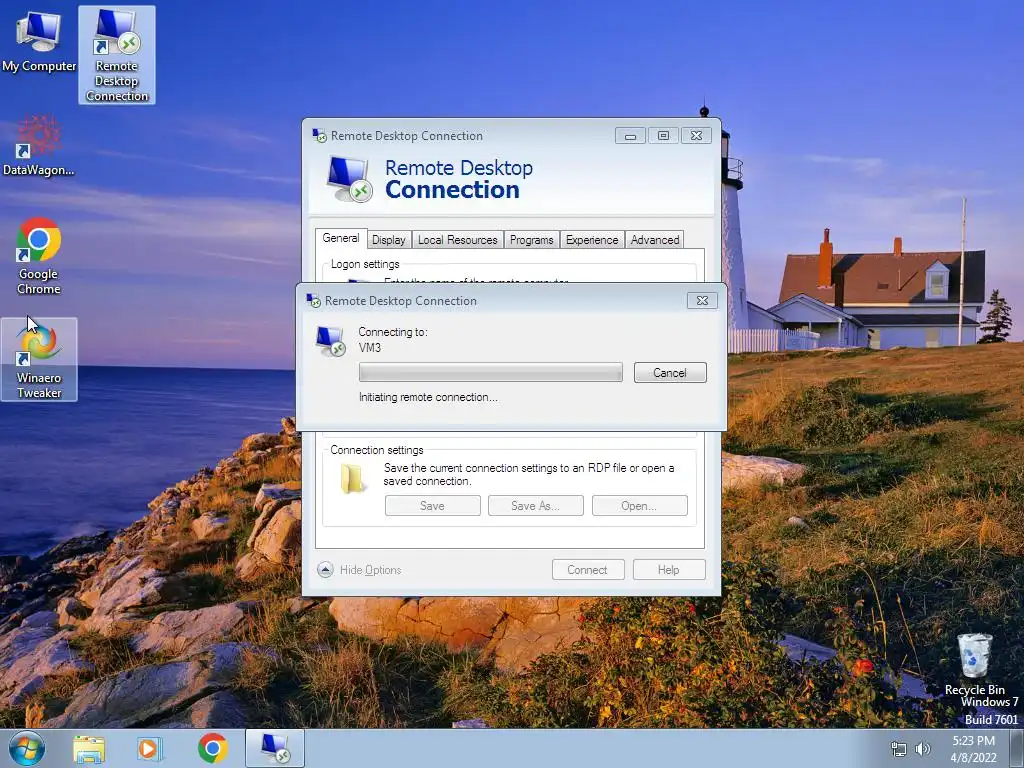Minimize the main Remote Desktop Connection window
1024x768 pixels.
coord(630,135)
